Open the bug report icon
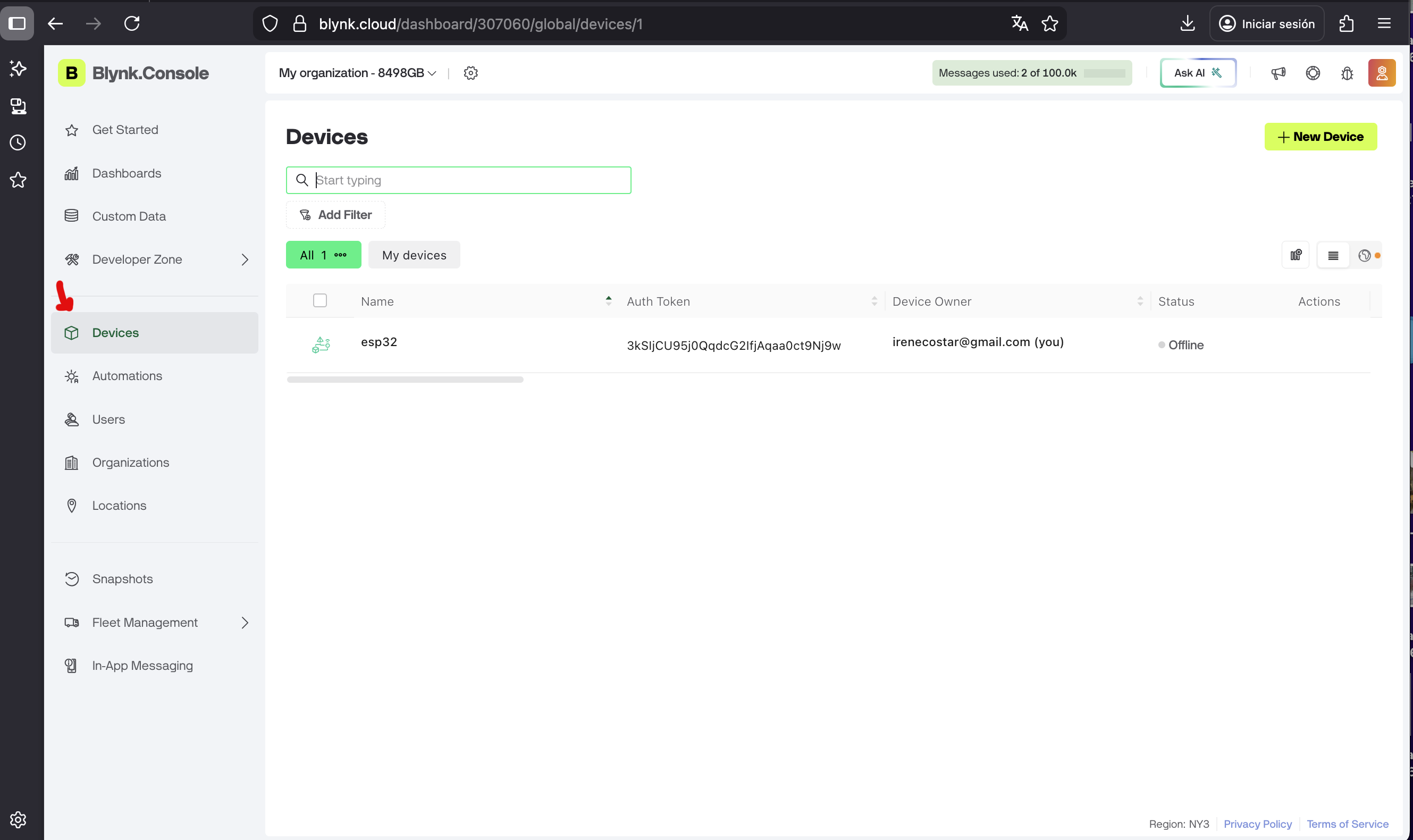The image size is (1413, 840). point(1348,73)
